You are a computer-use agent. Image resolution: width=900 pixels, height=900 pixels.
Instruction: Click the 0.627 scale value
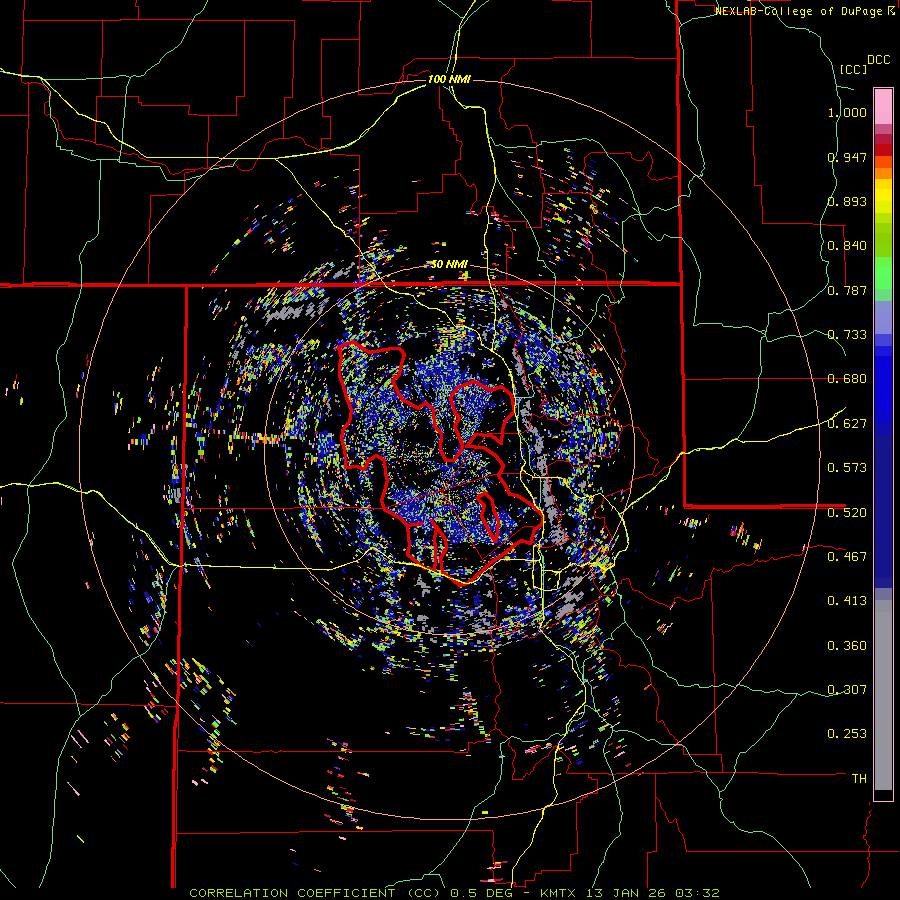(x=847, y=424)
